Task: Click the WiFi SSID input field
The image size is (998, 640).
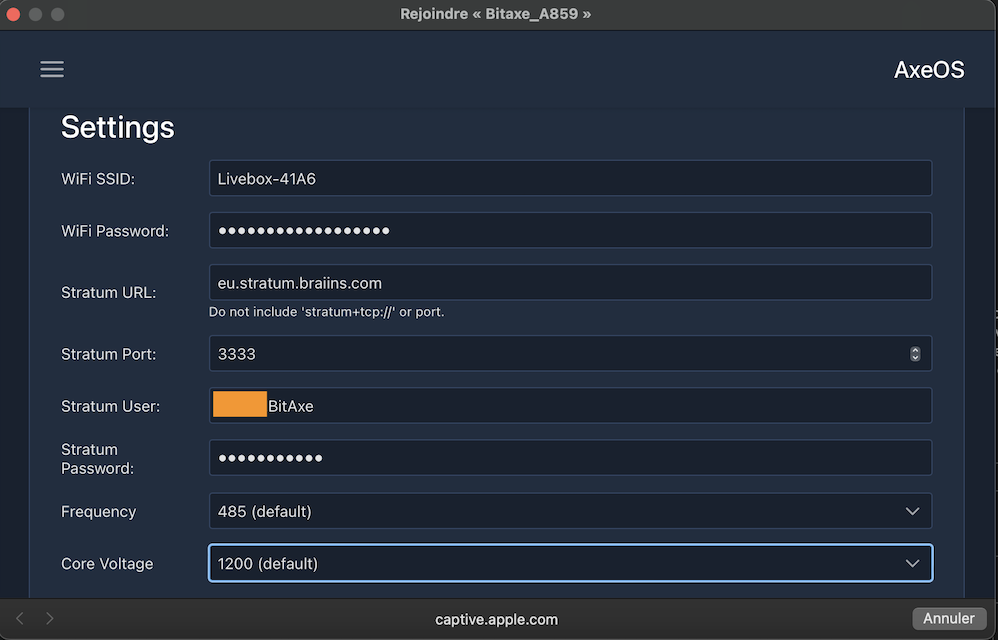Action: (x=570, y=179)
